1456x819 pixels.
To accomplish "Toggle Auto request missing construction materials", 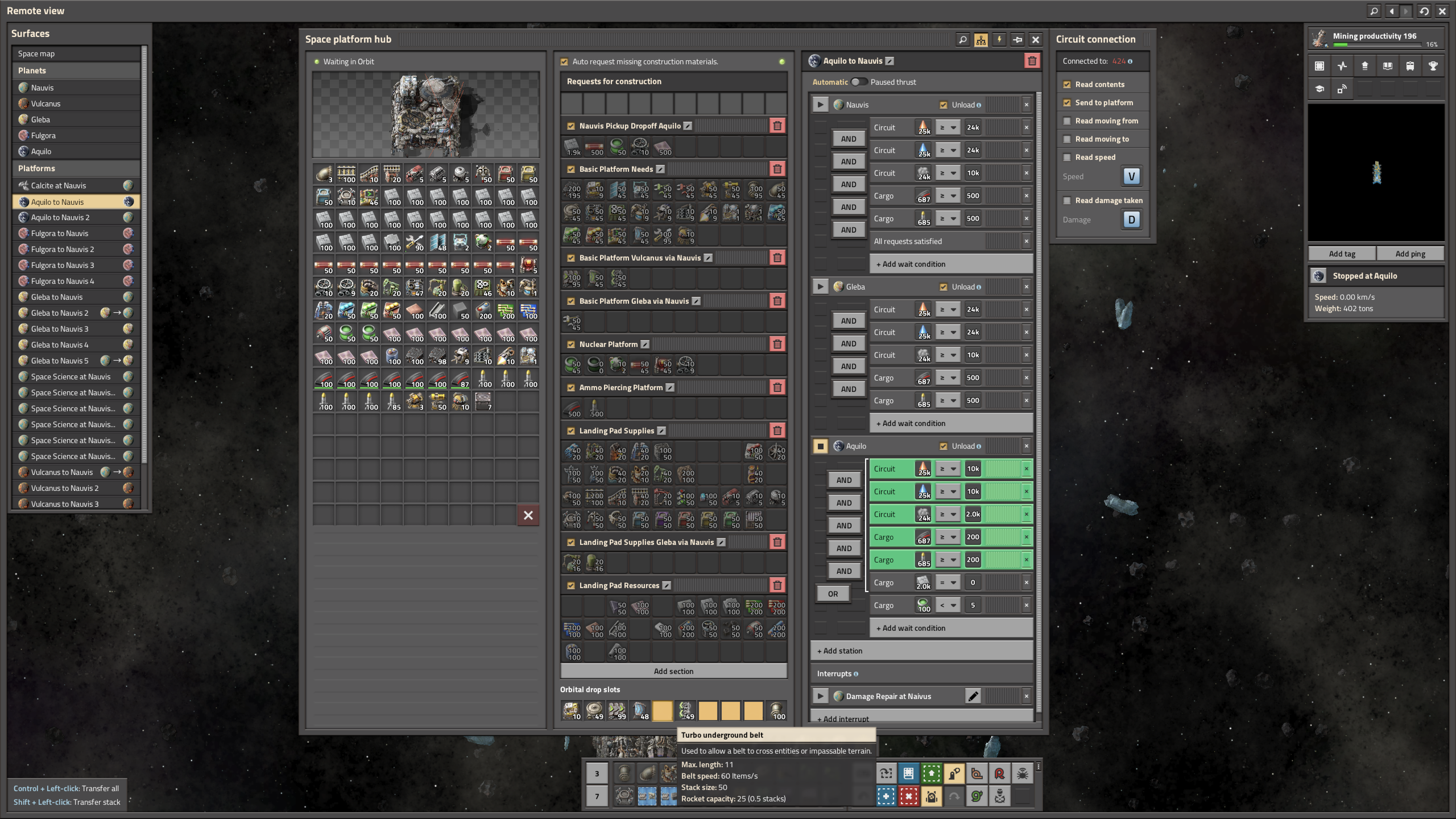I will click(564, 62).
